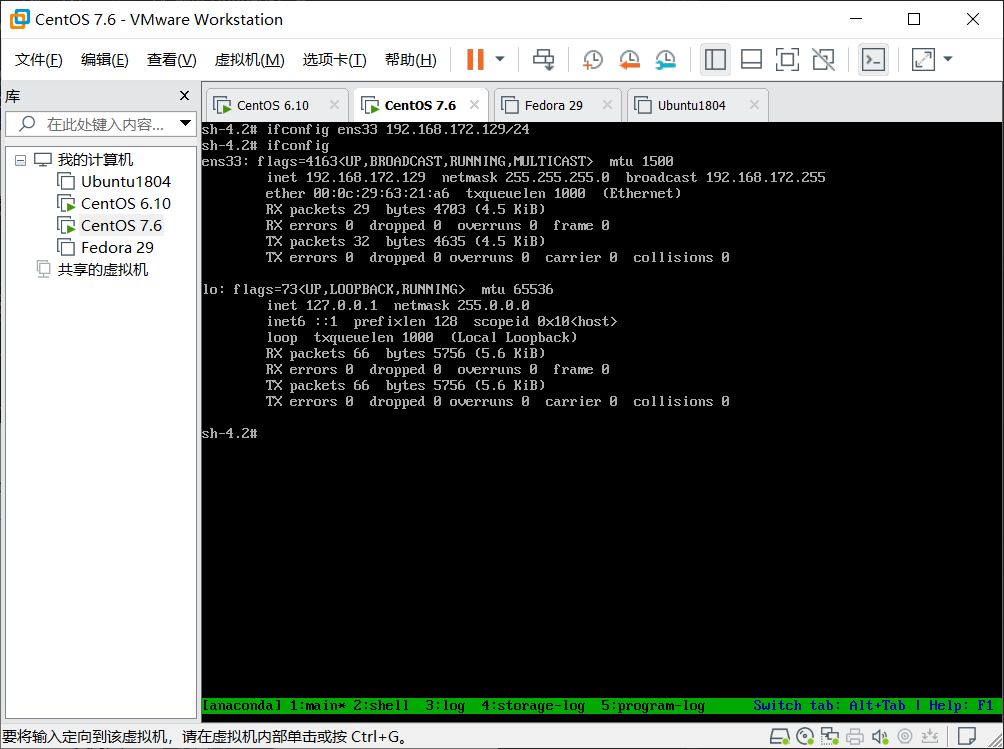Click 4:storage-log in the anaconda bar
The width and height of the screenshot is (1004, 749).
click(x=533, y=705)
